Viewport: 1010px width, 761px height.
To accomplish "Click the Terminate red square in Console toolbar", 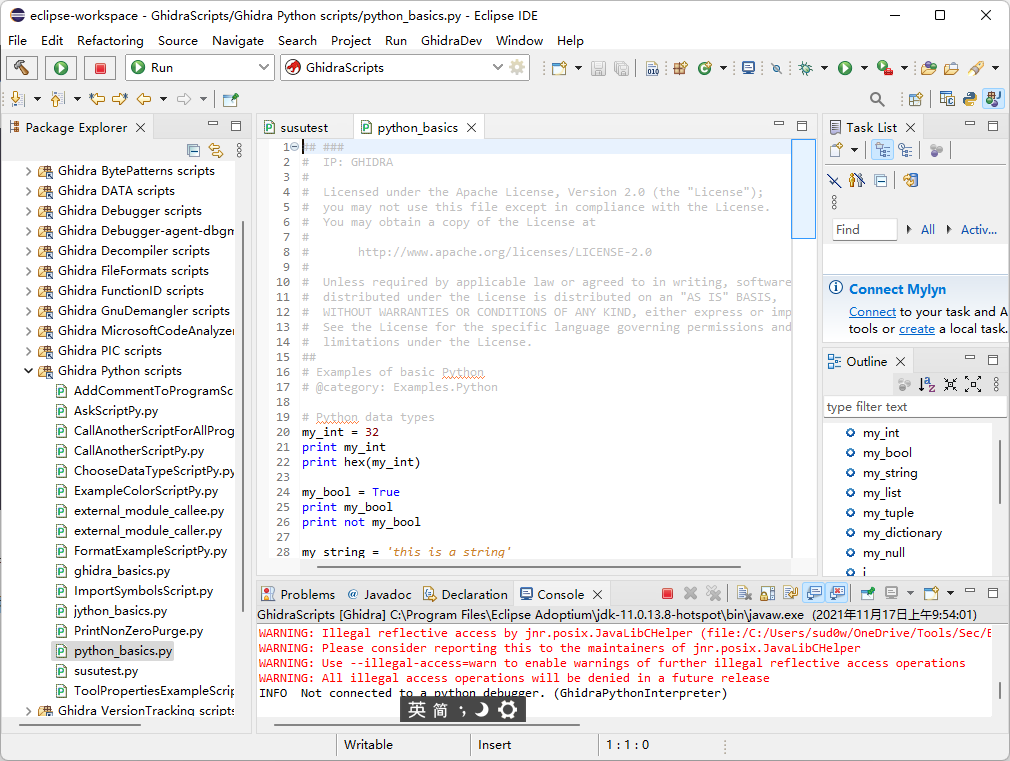I will 667,593.
